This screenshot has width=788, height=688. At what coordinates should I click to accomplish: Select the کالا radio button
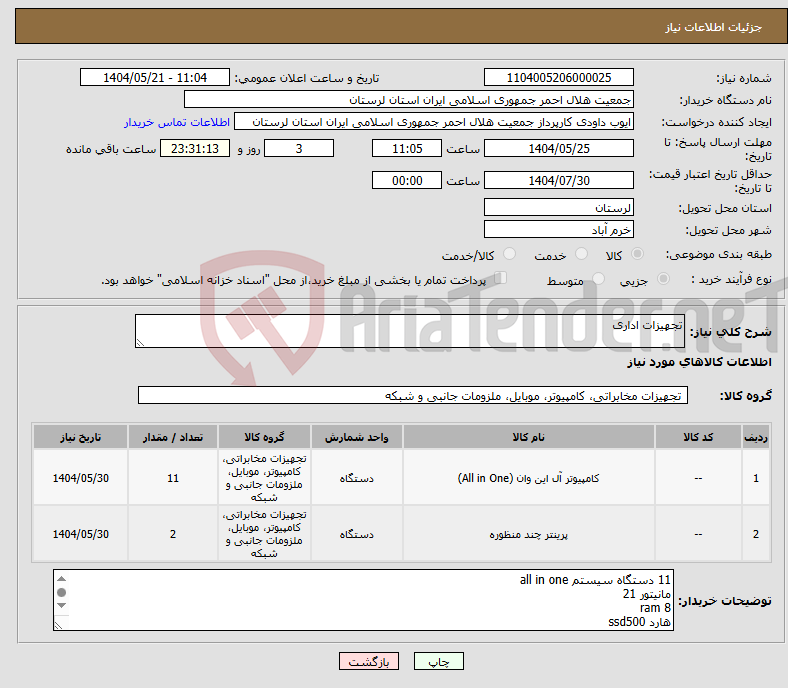[x=637, y=254]
